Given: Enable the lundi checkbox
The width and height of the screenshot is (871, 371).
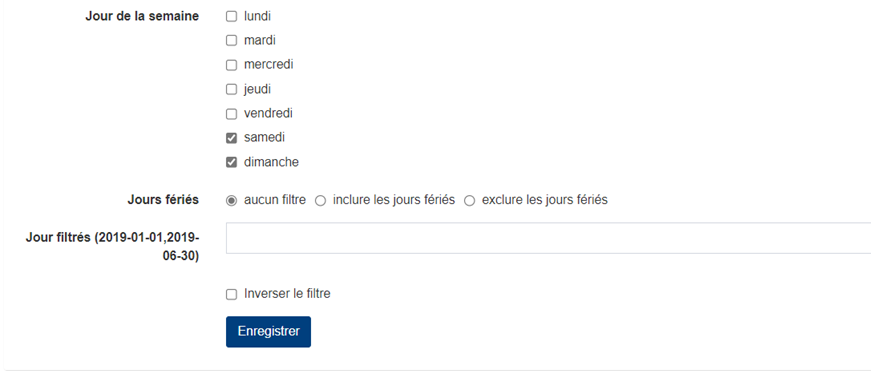Looking at the screenshot, I should click(231, 17).
